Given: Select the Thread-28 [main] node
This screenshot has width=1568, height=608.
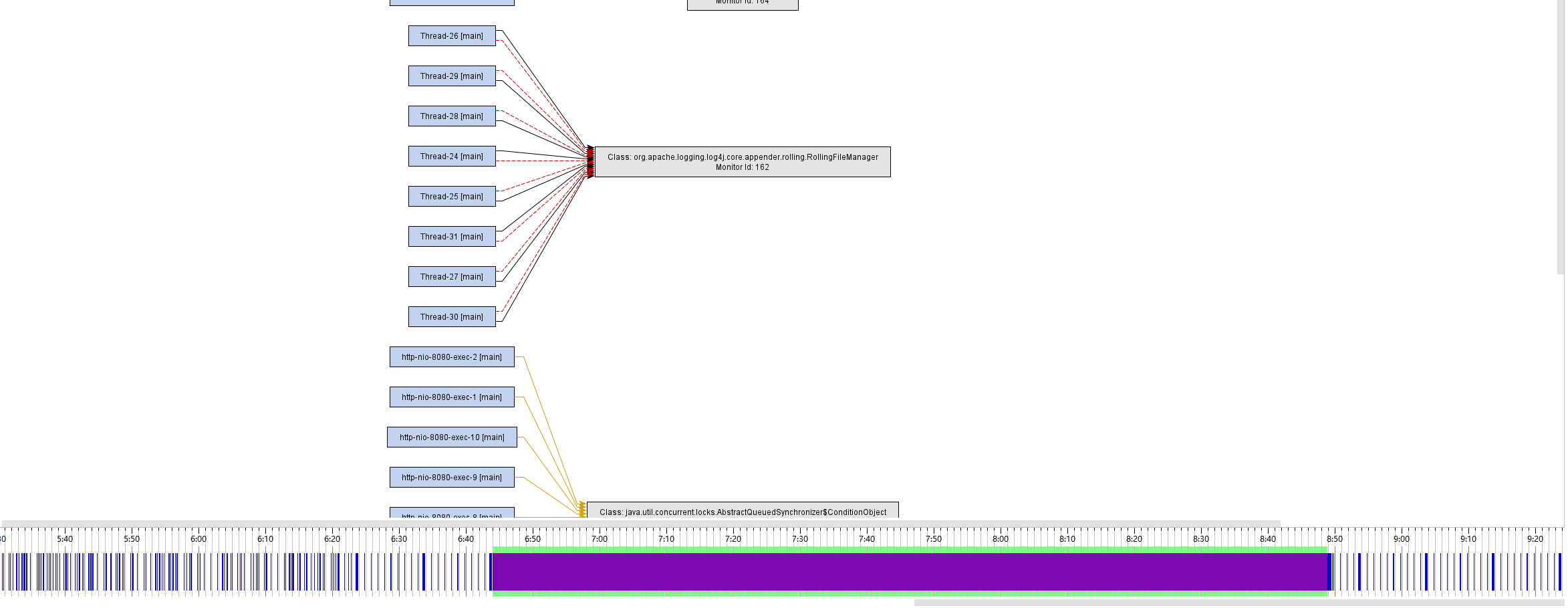Looking at the screenshot, I should [451, 116].
